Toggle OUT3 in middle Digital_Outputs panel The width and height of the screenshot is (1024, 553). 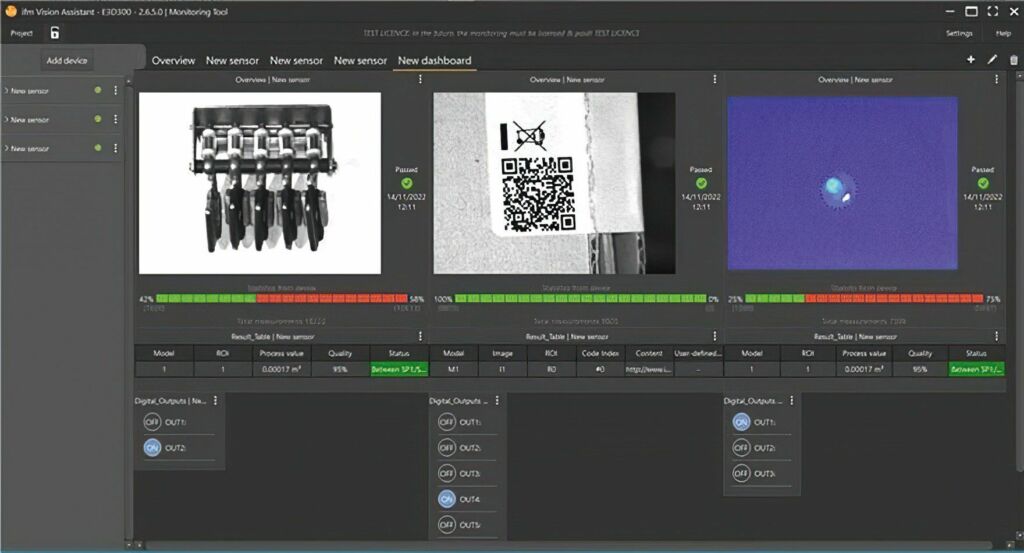point(447,473)
